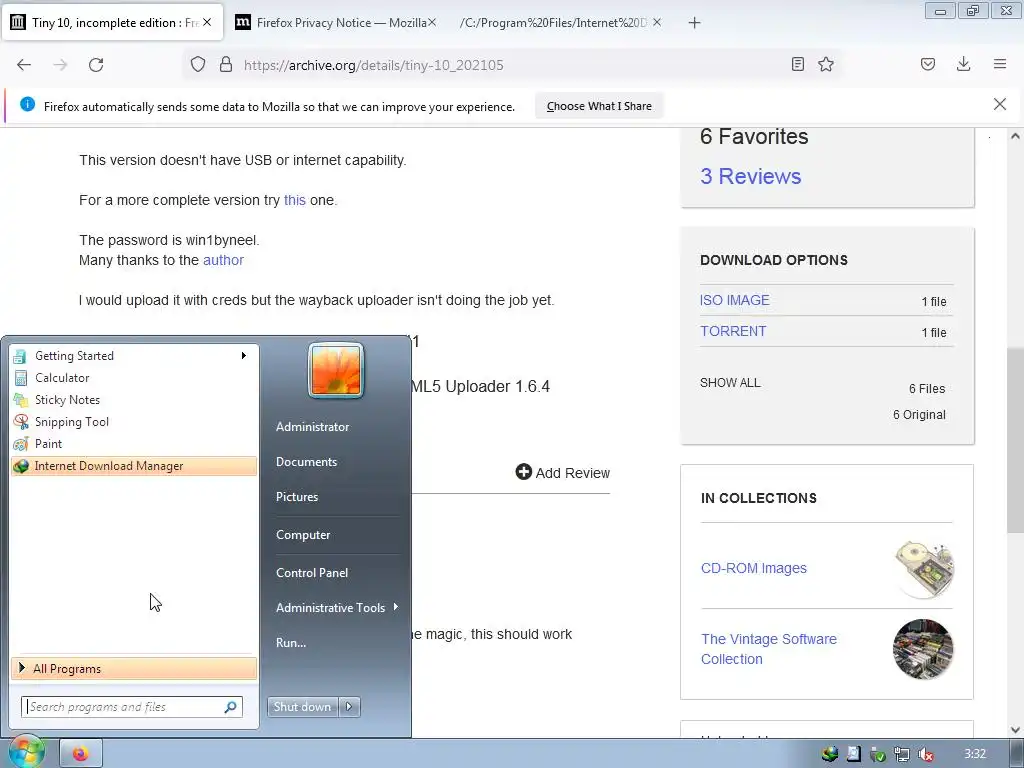The image size is (1024, 768).
Task: Open Pictures from Start menu
Action: [297, 497]
